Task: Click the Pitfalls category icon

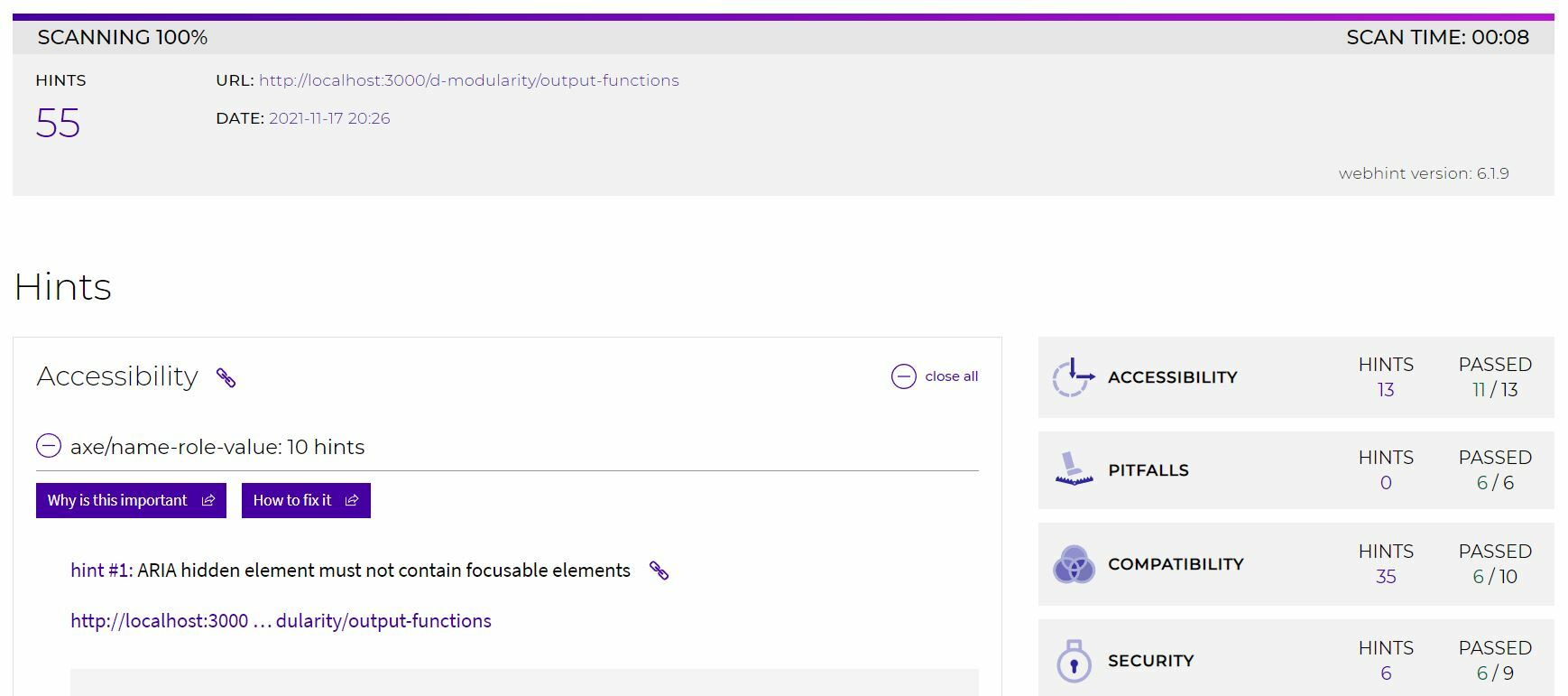Action: tap(1074, 469)
